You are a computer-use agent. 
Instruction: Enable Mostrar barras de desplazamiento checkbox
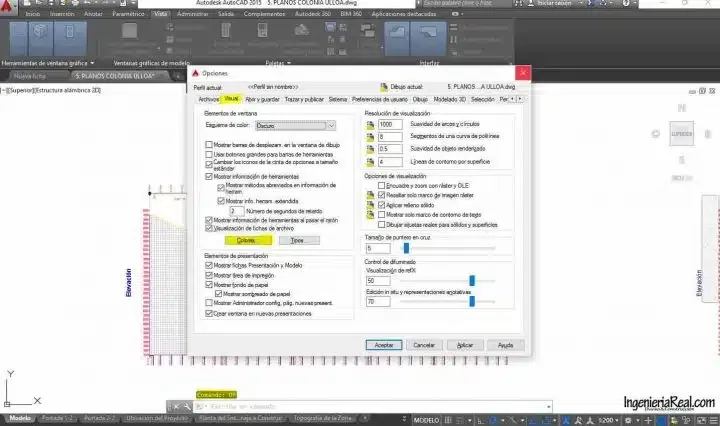(x=209, y=145)
